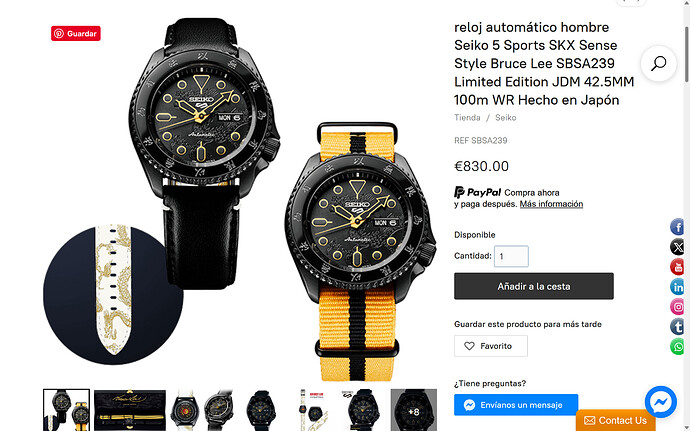
Task: Click Envíanos un mensaje button
Action: click(516, 405)
